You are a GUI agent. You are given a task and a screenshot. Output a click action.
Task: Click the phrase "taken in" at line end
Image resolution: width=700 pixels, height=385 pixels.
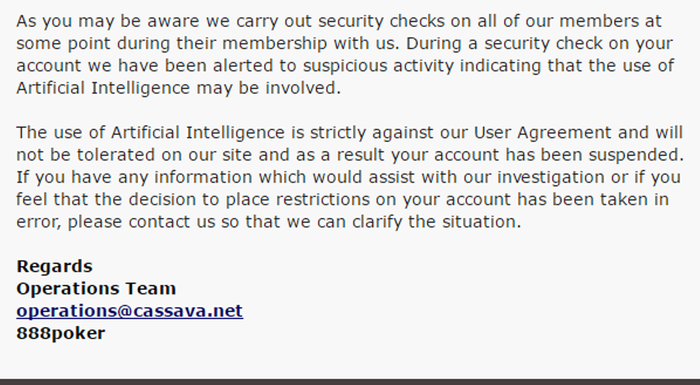(x=634, y=200)
